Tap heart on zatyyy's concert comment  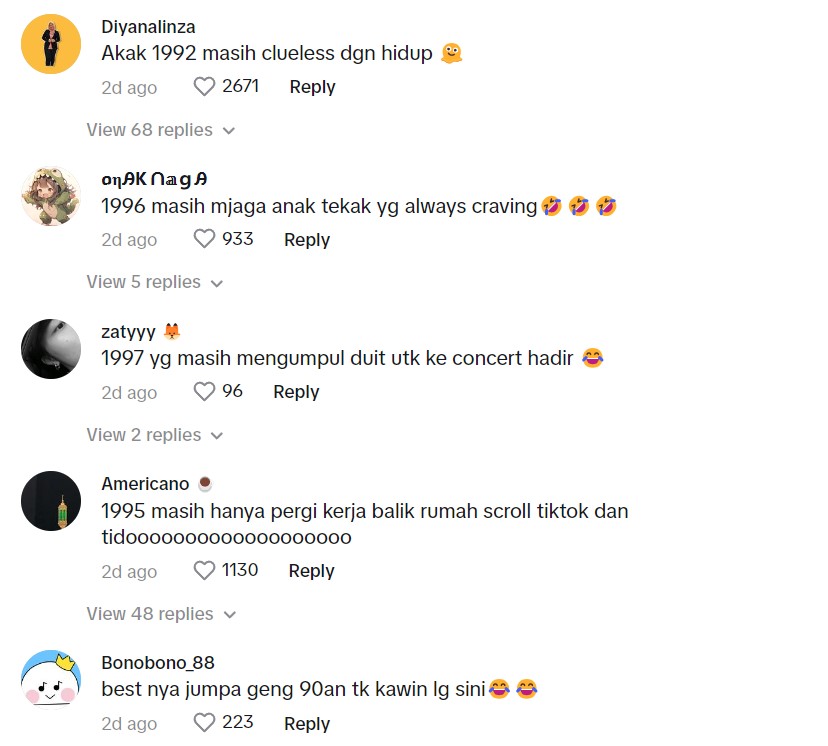pos(204,392)
